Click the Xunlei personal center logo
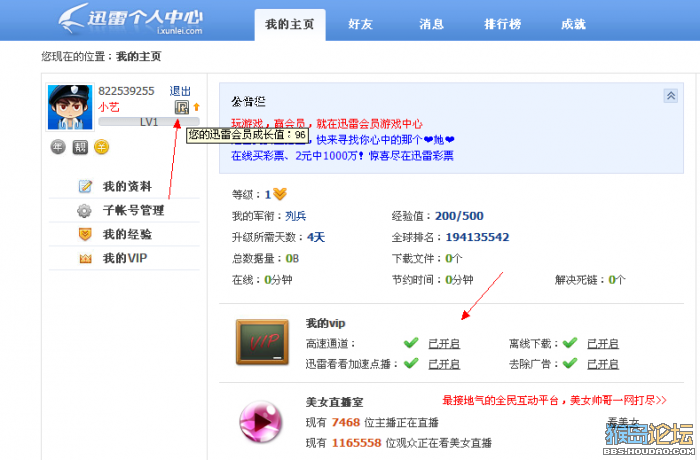The width and height of the screenshot is (700, 460). click(130, 19)
